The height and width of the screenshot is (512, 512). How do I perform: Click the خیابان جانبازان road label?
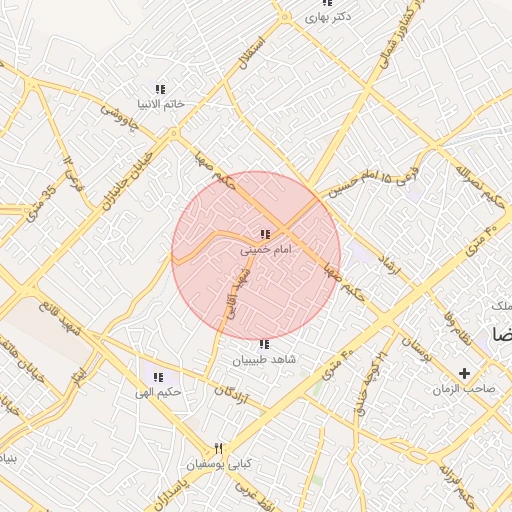click(127, 181)
